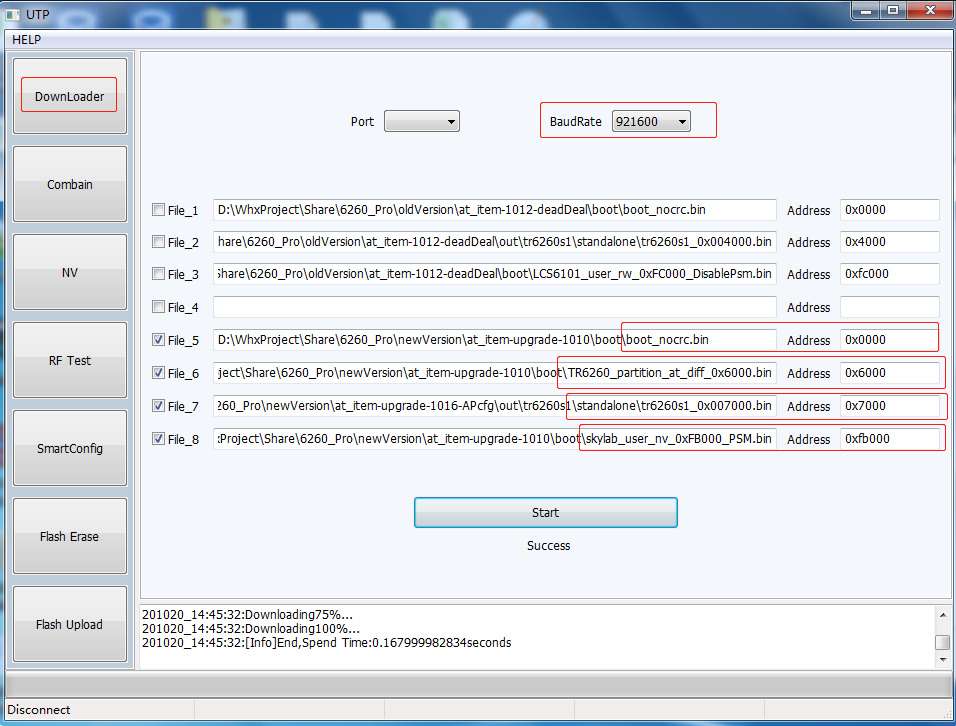Click the log line 'Downloading100%...'
This screenshot has height=726, width=956.
(251, 628)
